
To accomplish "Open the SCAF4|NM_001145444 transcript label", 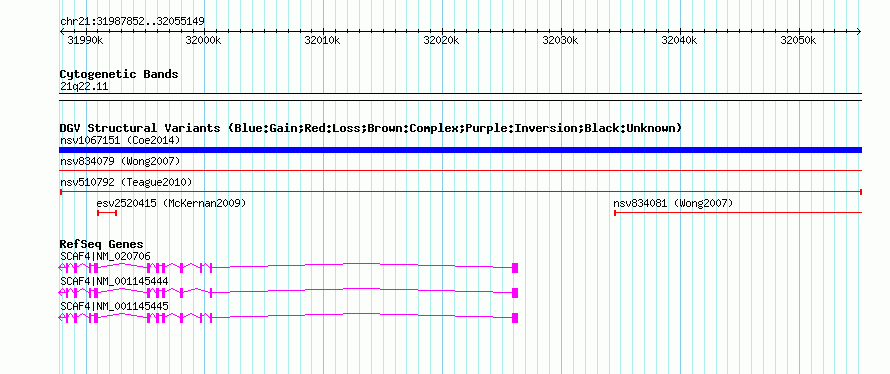I will pos(114,281).
